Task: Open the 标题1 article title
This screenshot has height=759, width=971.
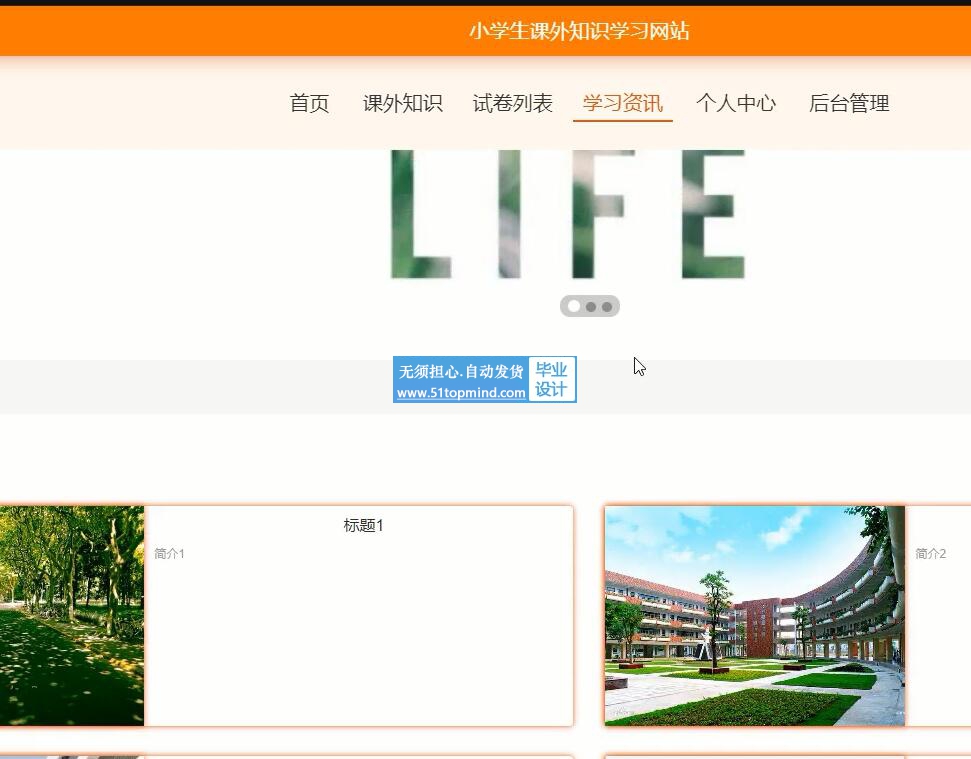Action: pos(364,526)
